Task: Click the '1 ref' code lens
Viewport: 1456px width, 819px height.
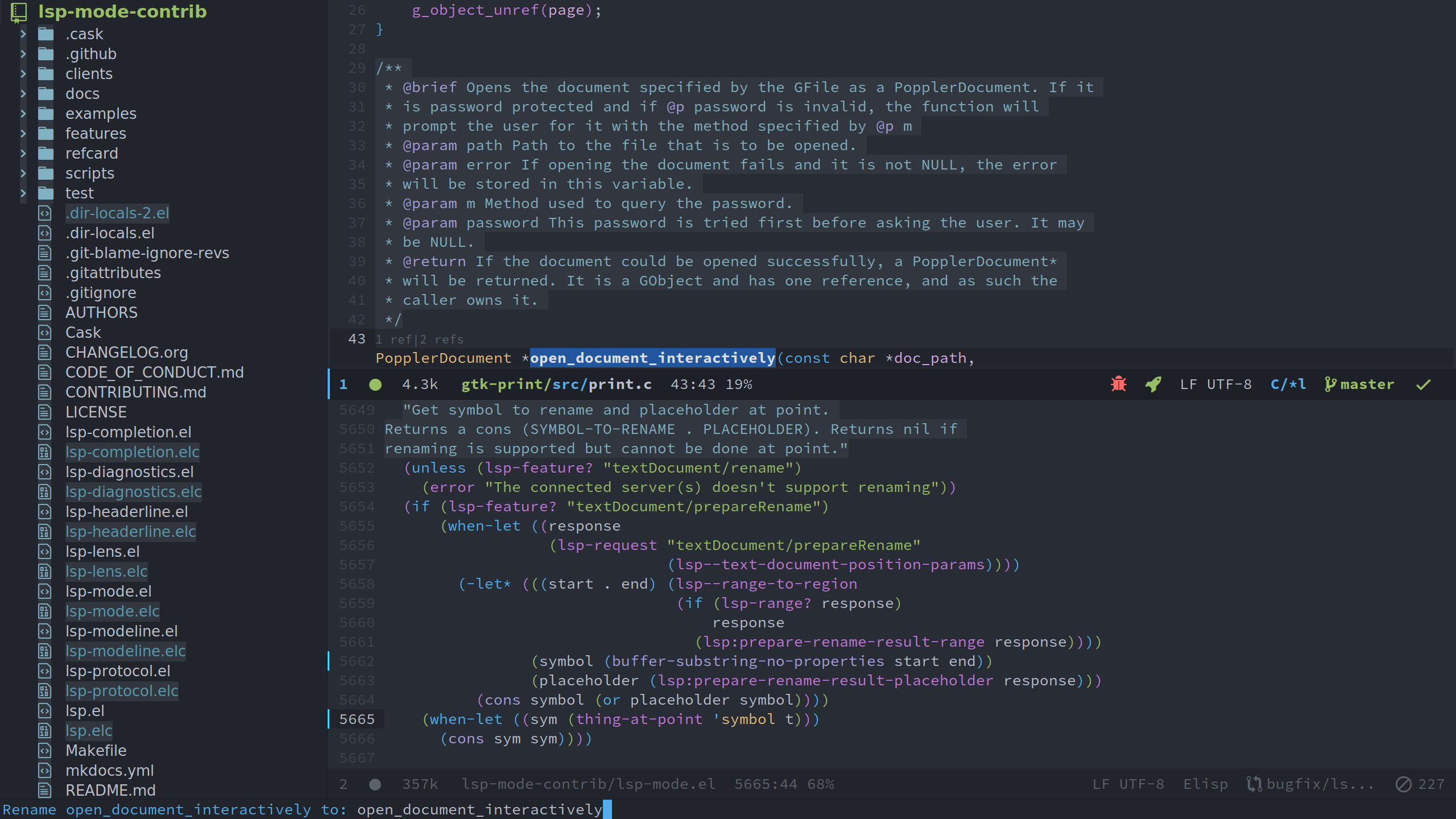Action: click(394, 340)
